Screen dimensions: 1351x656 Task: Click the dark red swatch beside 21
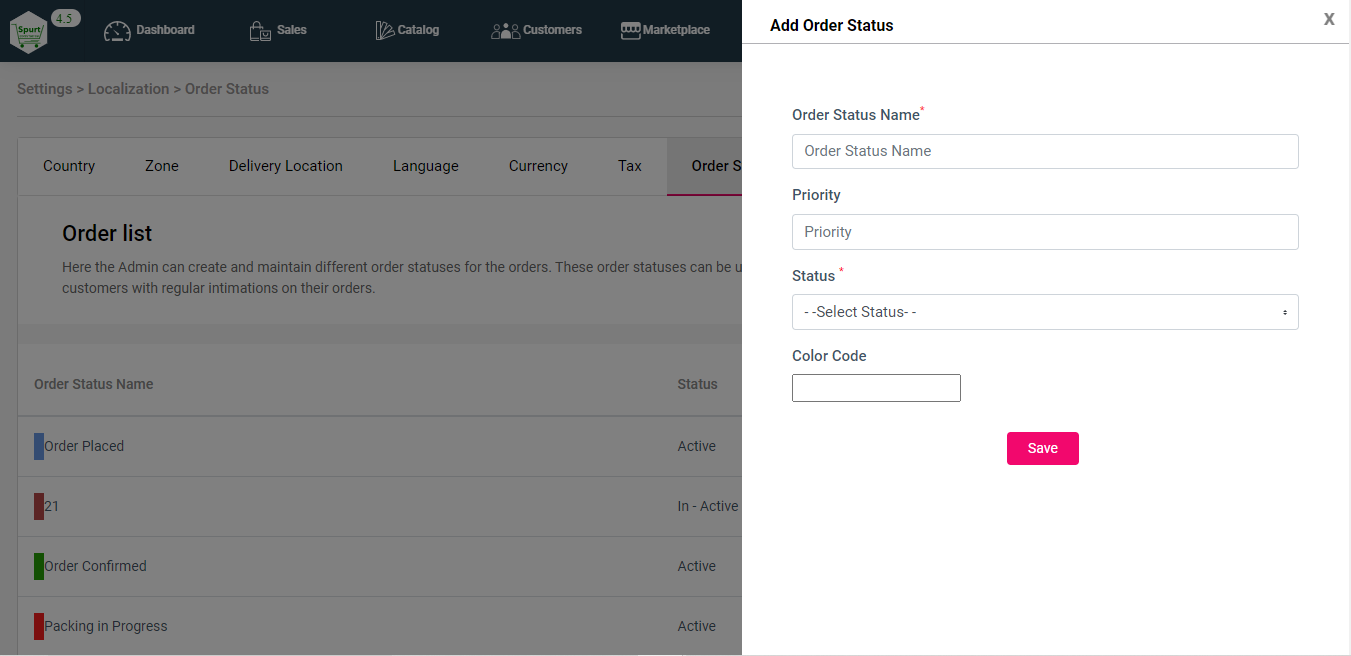[39, 506]
